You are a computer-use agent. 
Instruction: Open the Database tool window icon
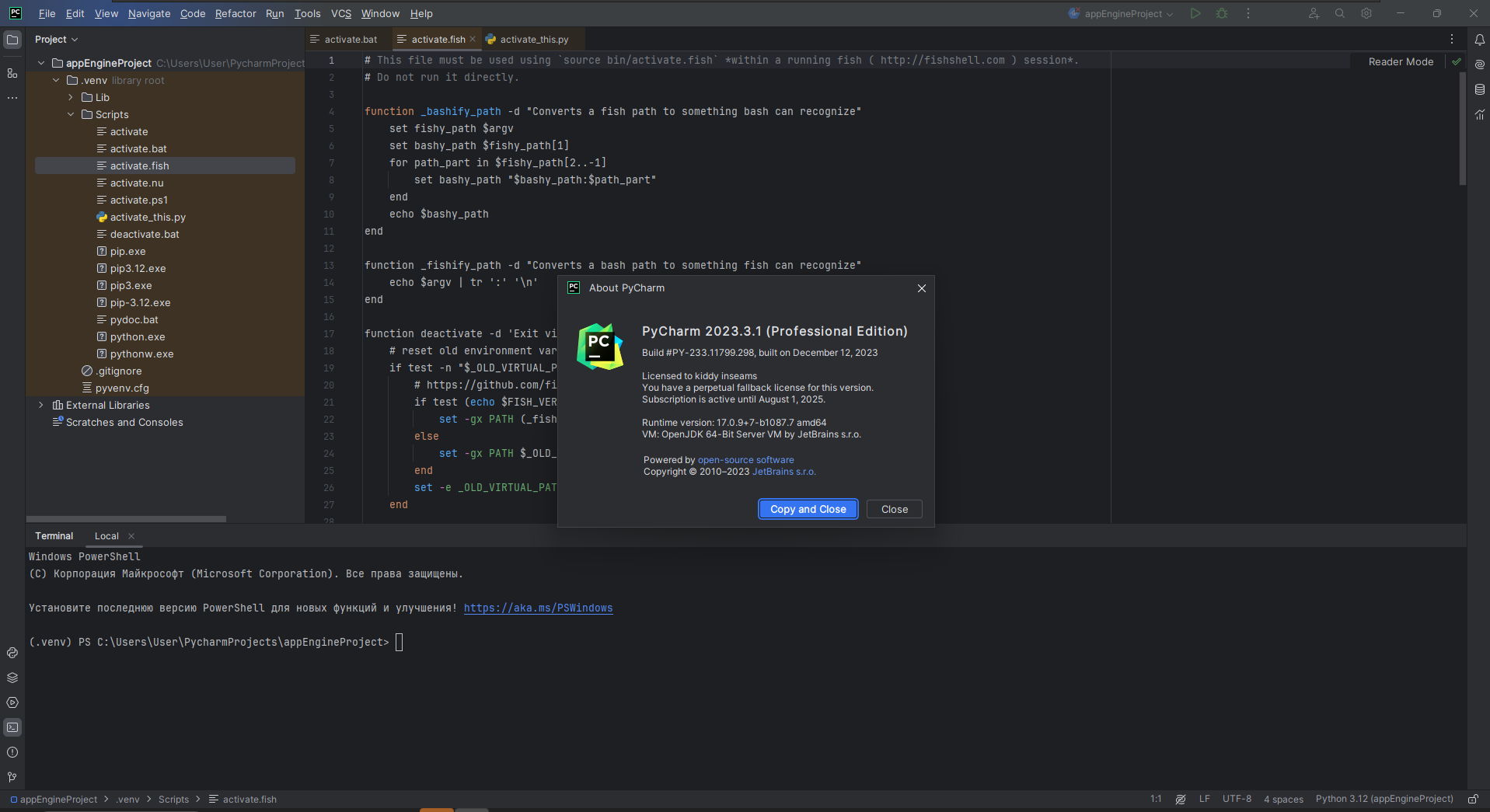pos(1479,89)
